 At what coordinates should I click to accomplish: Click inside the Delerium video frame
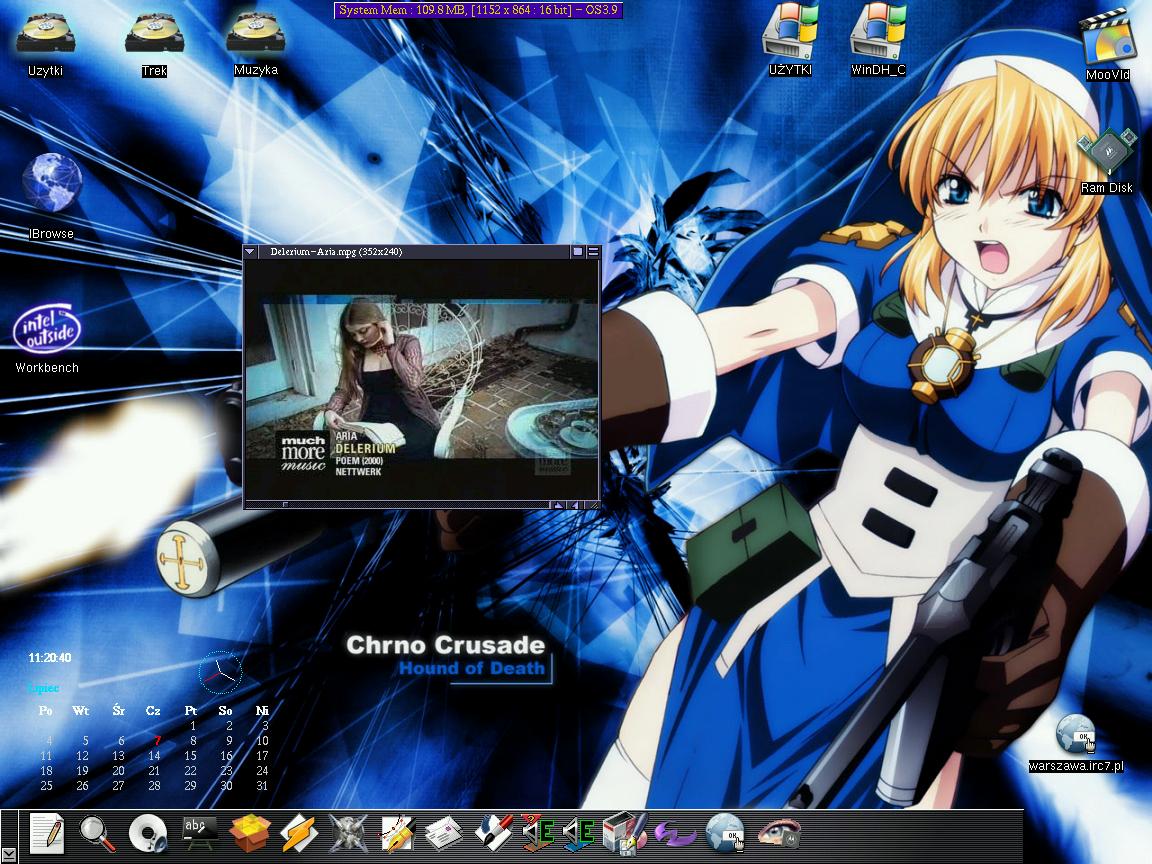pos(422,379)
